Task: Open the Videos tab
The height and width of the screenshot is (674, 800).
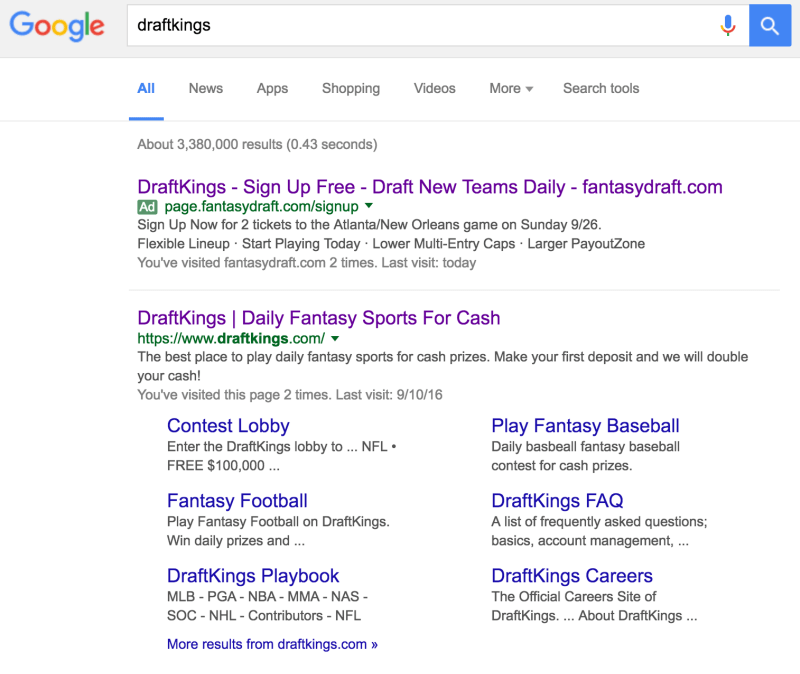Action: pyautogui.click(x=434, y=88)
